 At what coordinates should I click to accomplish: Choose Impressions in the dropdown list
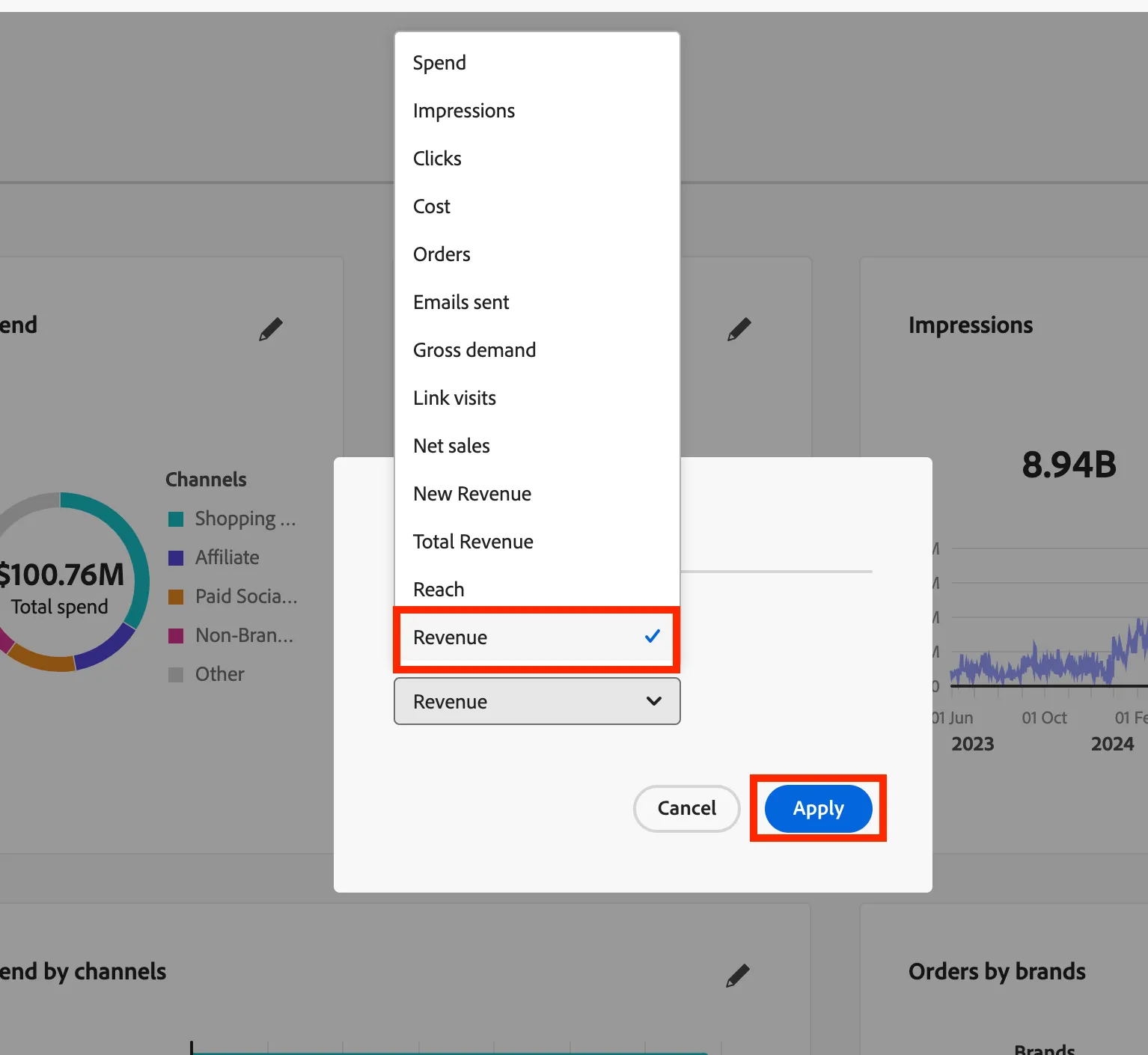click(x=537, y=111)
